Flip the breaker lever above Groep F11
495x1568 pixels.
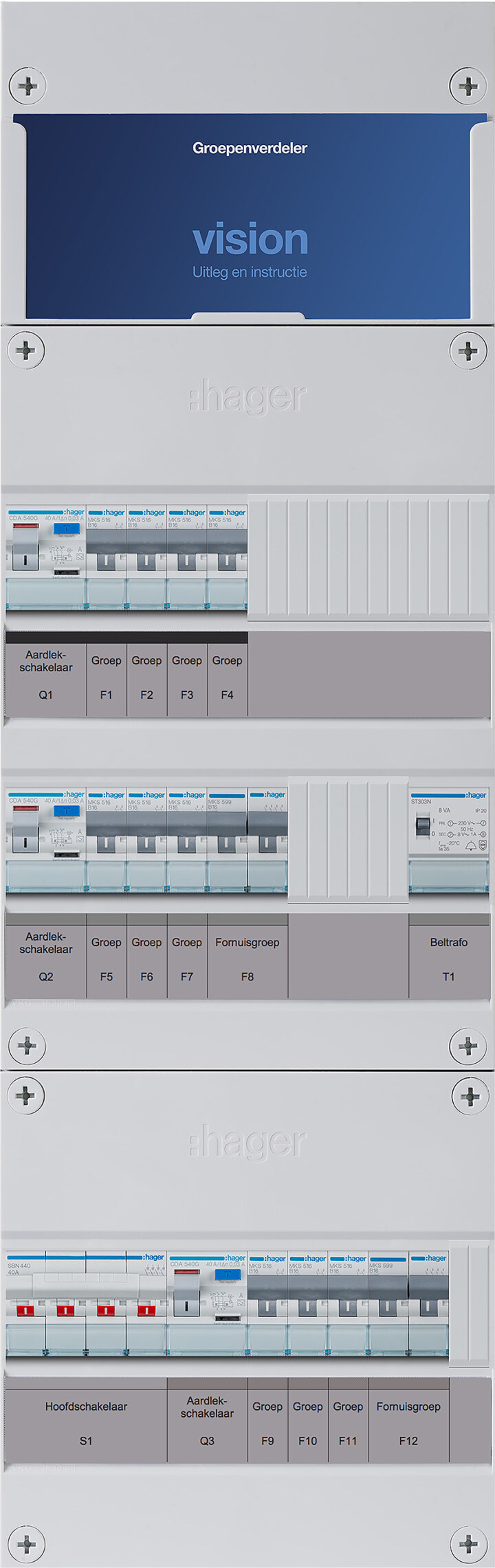pyautogui.click(x=348, y=1308)
